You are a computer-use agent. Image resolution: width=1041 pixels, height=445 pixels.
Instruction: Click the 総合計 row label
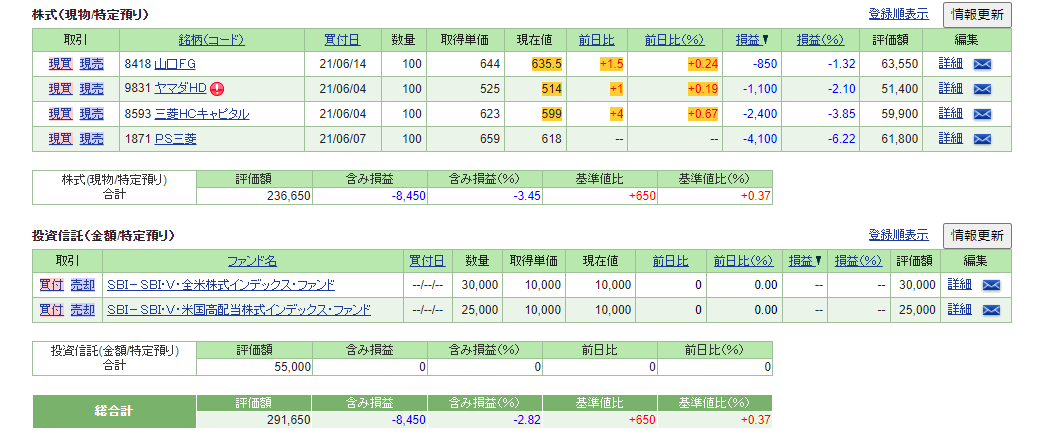coord(114,412)
